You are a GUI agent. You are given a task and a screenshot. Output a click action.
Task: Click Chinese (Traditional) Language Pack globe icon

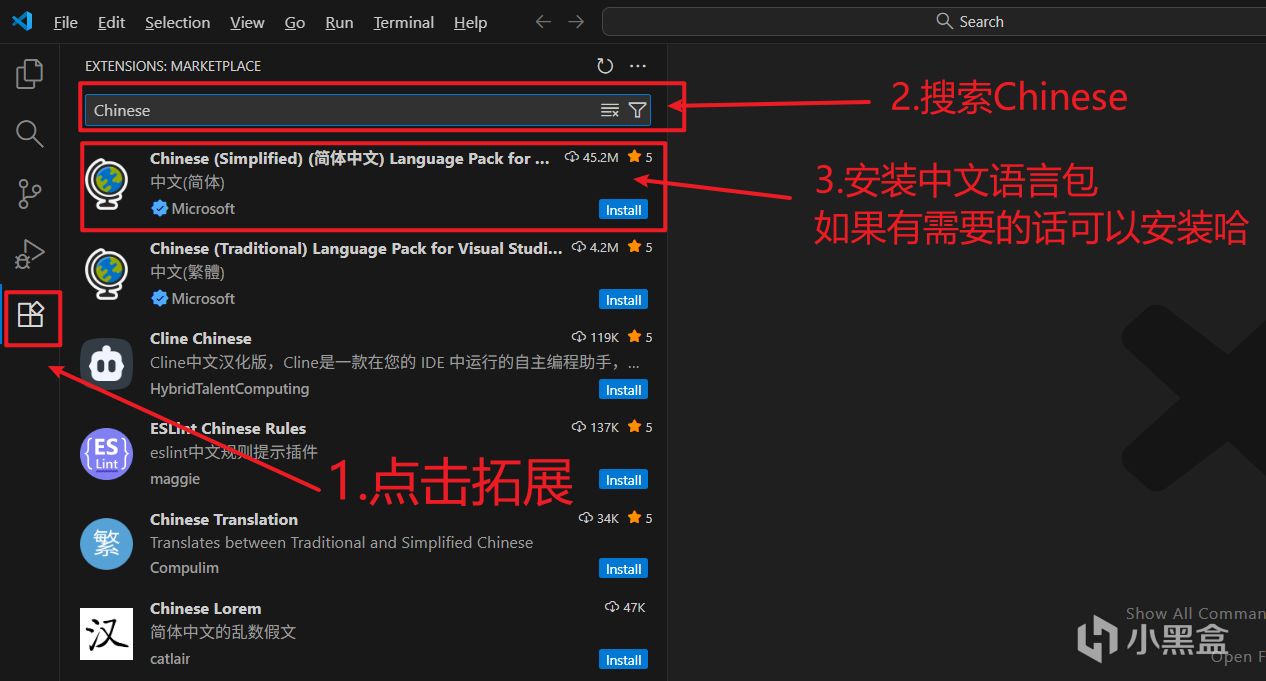pos(105,274)
